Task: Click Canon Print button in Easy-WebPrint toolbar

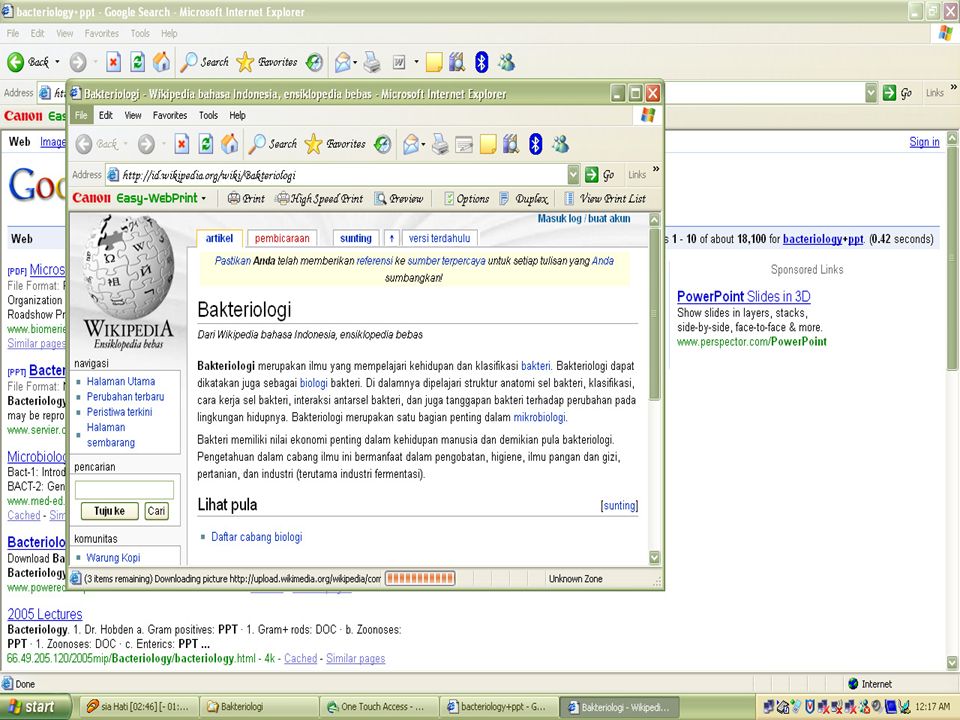Action: coord(246,198)
